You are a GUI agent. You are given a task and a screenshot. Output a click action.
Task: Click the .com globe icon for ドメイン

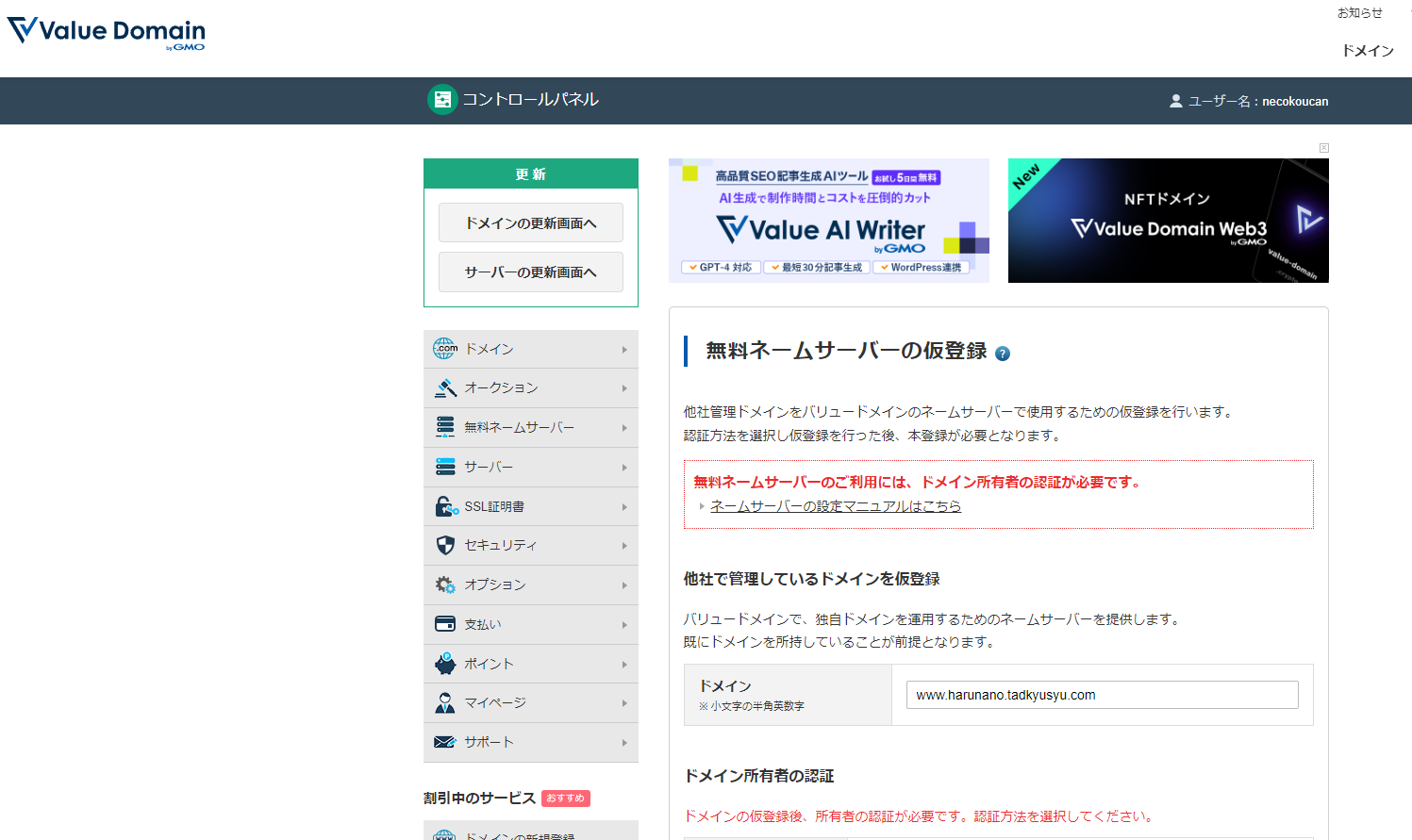(445, 349)
